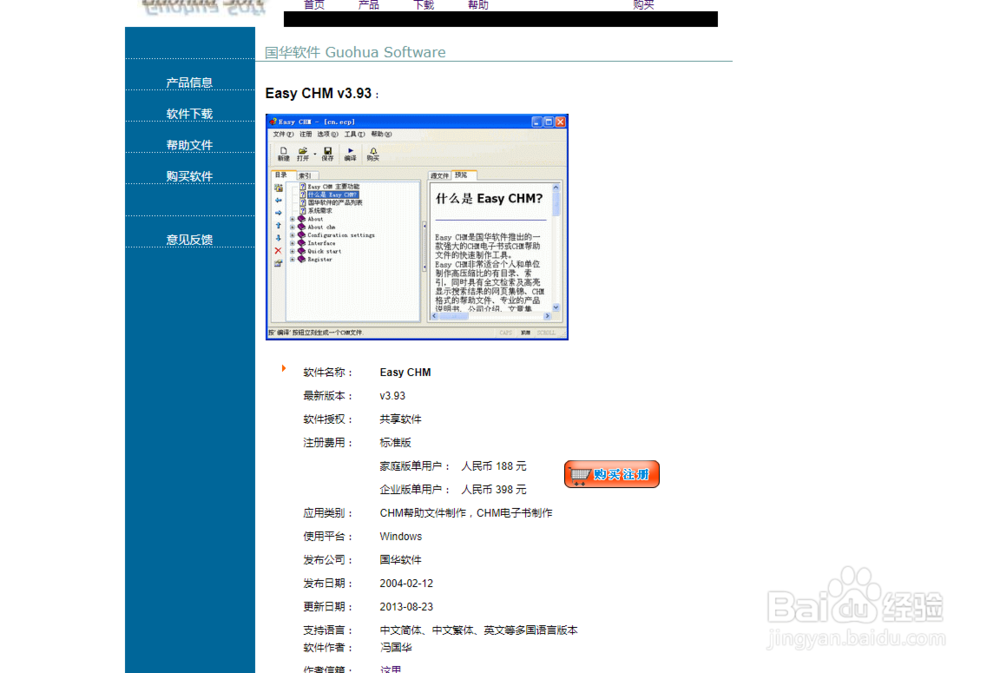
Task: Open the 下载 link in top navigation
Action: (423, 4)
